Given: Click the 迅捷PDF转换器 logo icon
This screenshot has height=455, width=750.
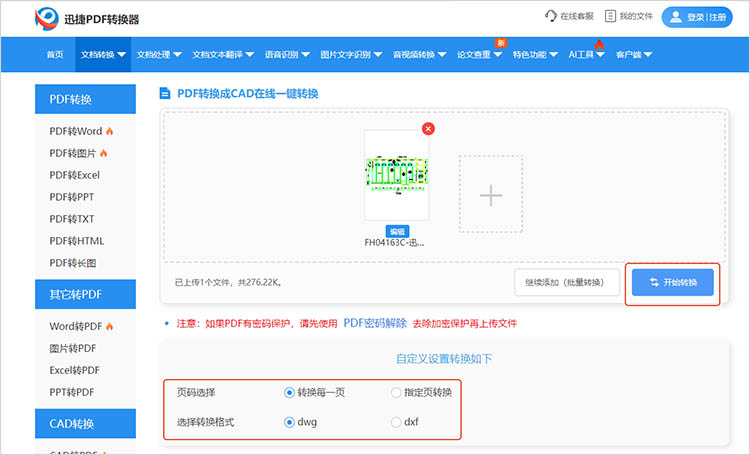Looking at the screenshot, I should 46,19.
